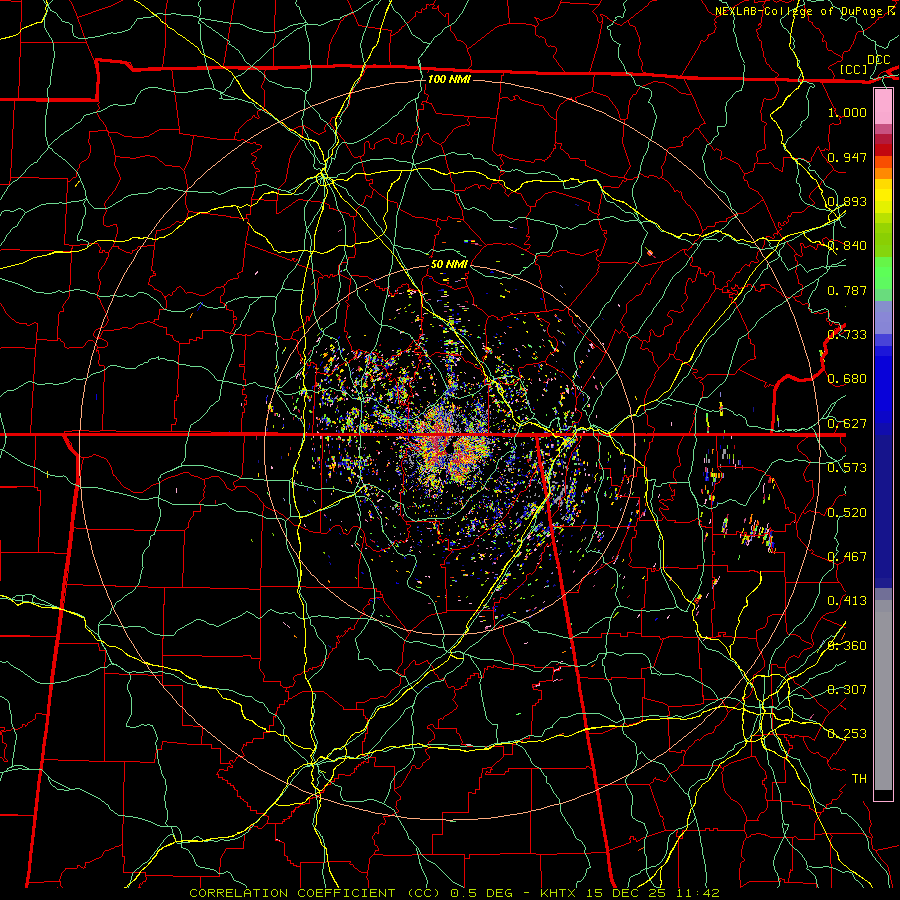Click the 0.627 color scale value
This screenshot has width=900, height=900.
point(847,424)
